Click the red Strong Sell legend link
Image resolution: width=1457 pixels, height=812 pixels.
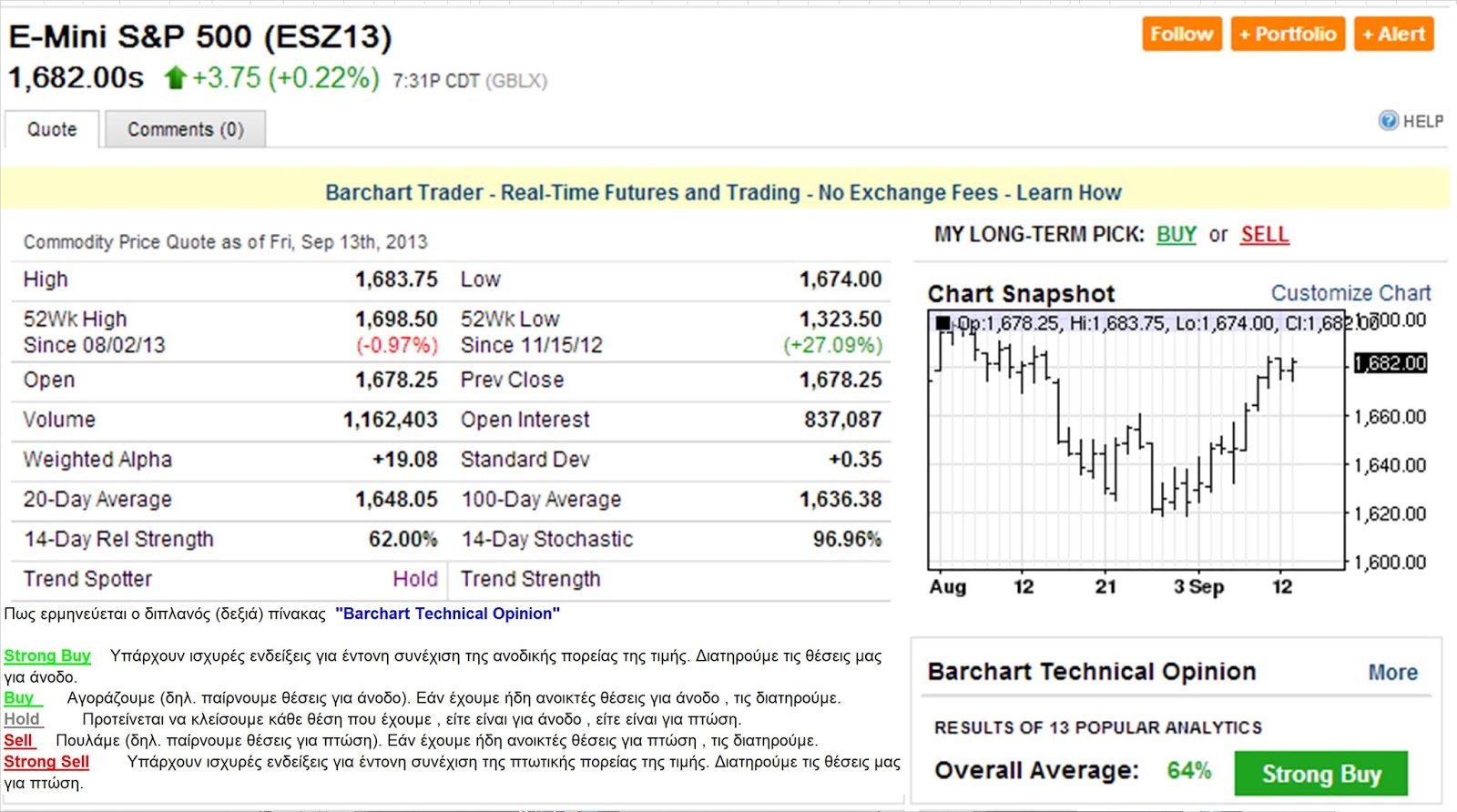click(46, 762)
